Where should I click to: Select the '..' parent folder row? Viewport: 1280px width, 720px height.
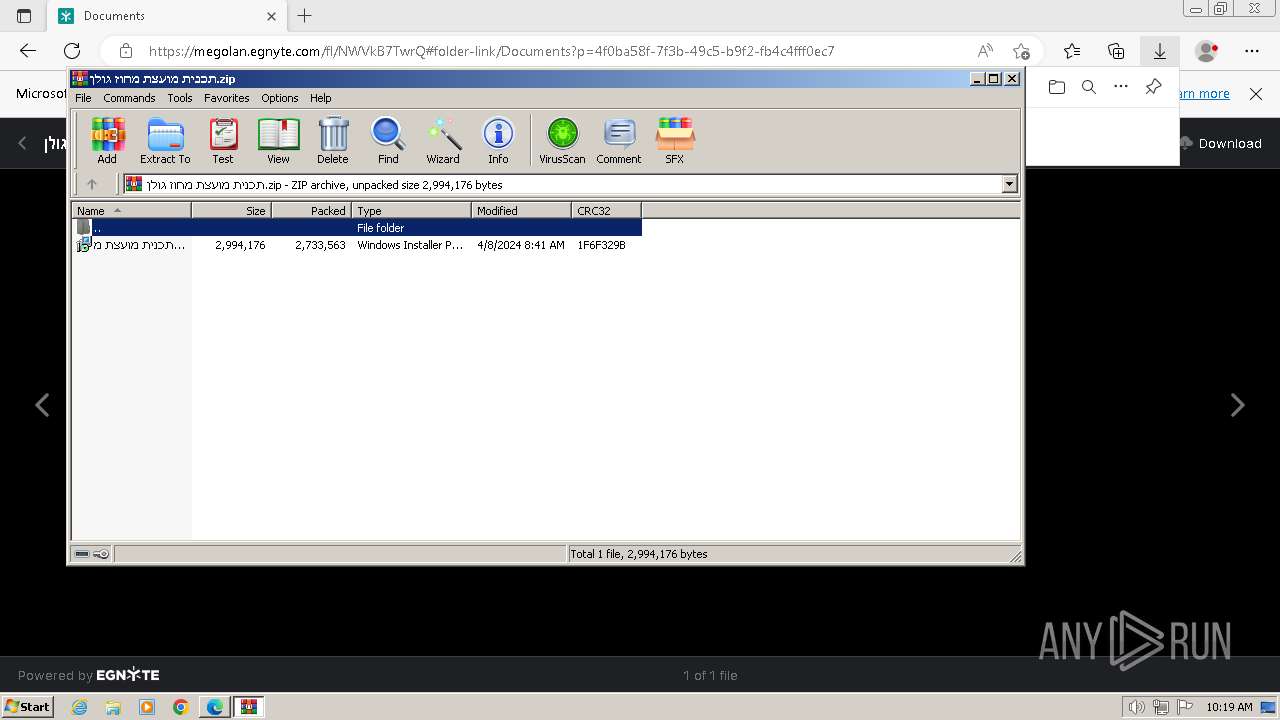pyautogui.click(x=357, y=228)
